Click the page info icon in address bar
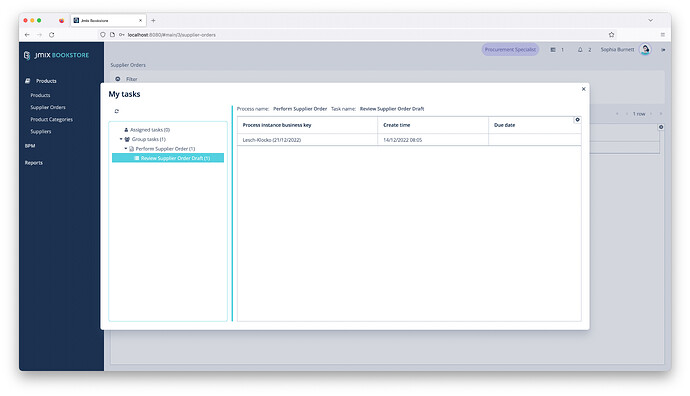Screen dimensions: 690x396 pos(112,35)
